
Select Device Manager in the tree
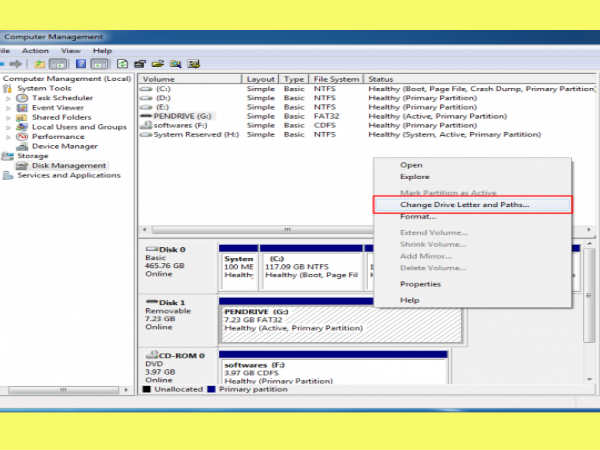click(65, 146)
